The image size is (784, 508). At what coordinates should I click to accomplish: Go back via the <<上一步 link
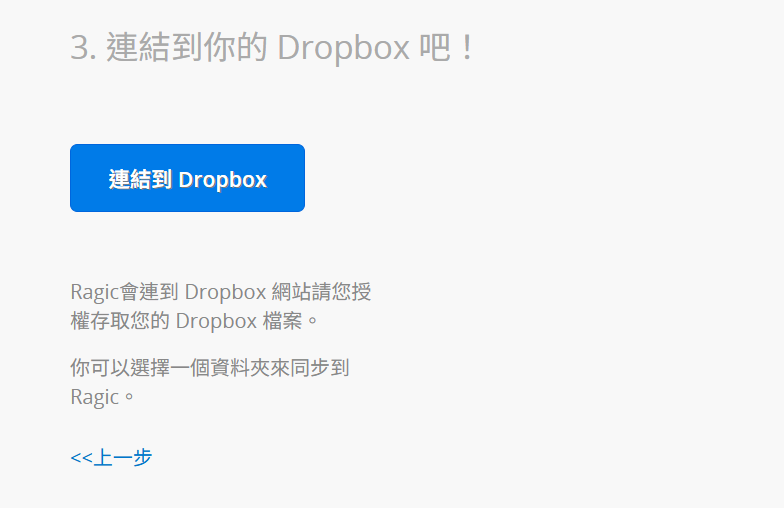tap(111, 457)
